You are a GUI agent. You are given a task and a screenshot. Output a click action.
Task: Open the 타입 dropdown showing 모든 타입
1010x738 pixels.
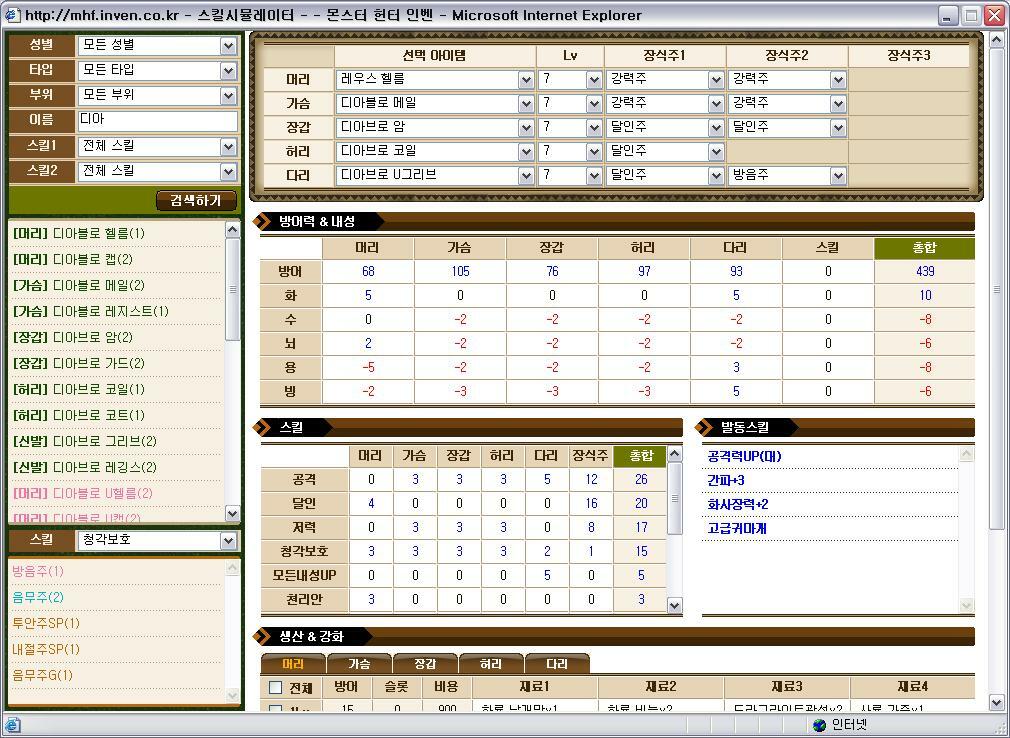[x=155, y=70]
